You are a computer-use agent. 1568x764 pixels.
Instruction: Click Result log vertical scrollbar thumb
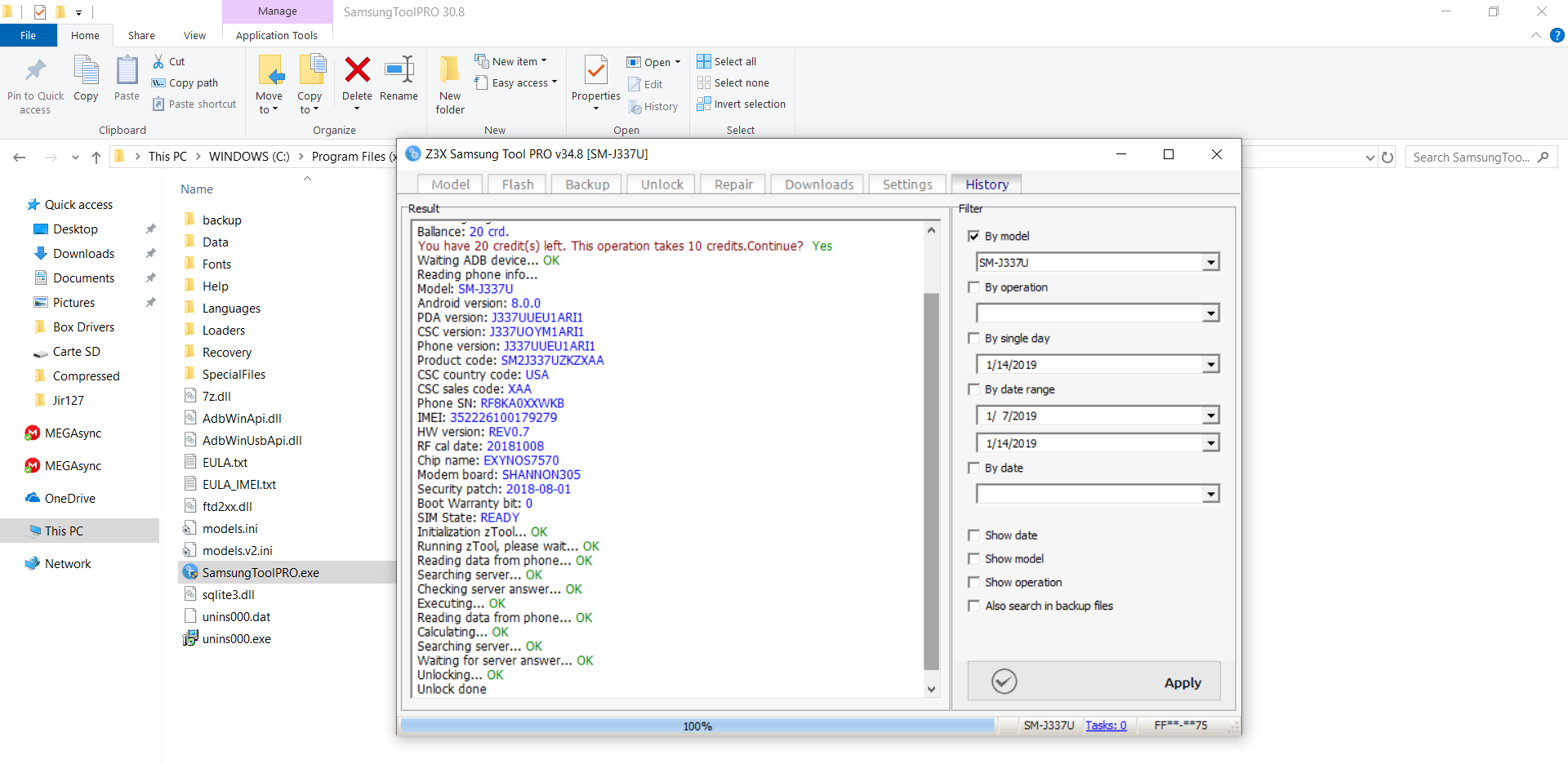coord(931,482)
